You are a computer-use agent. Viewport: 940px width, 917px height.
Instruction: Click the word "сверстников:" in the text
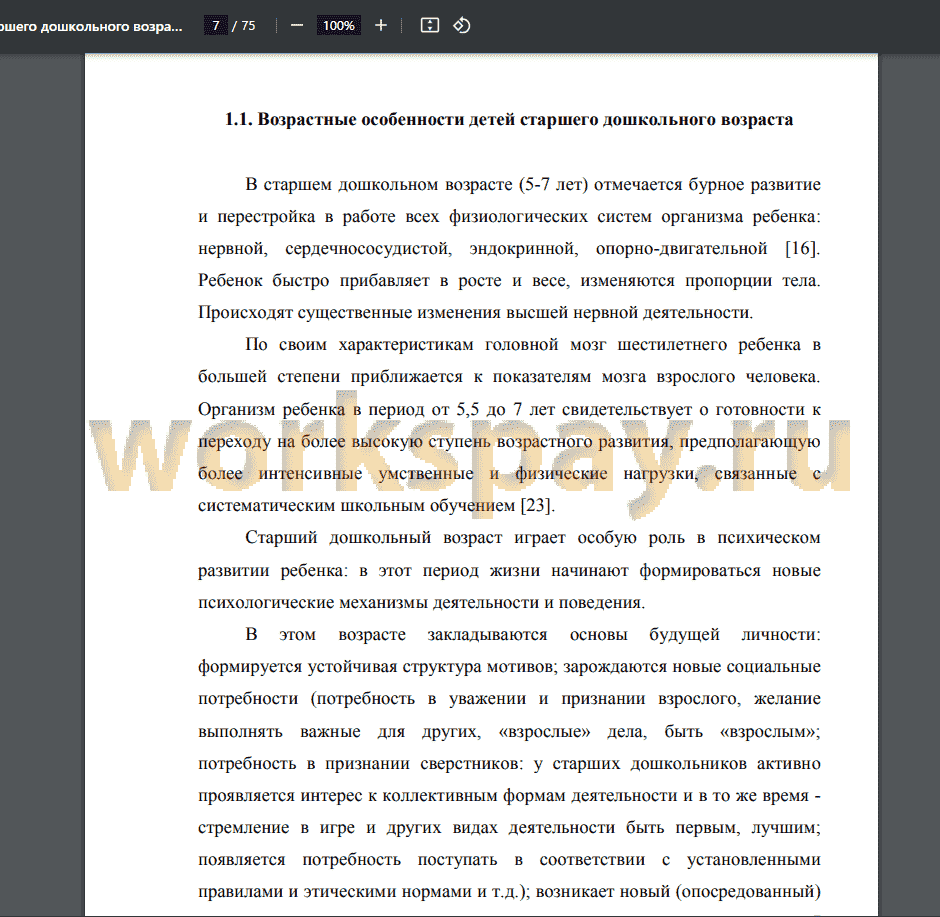click(x=472, y=764)
